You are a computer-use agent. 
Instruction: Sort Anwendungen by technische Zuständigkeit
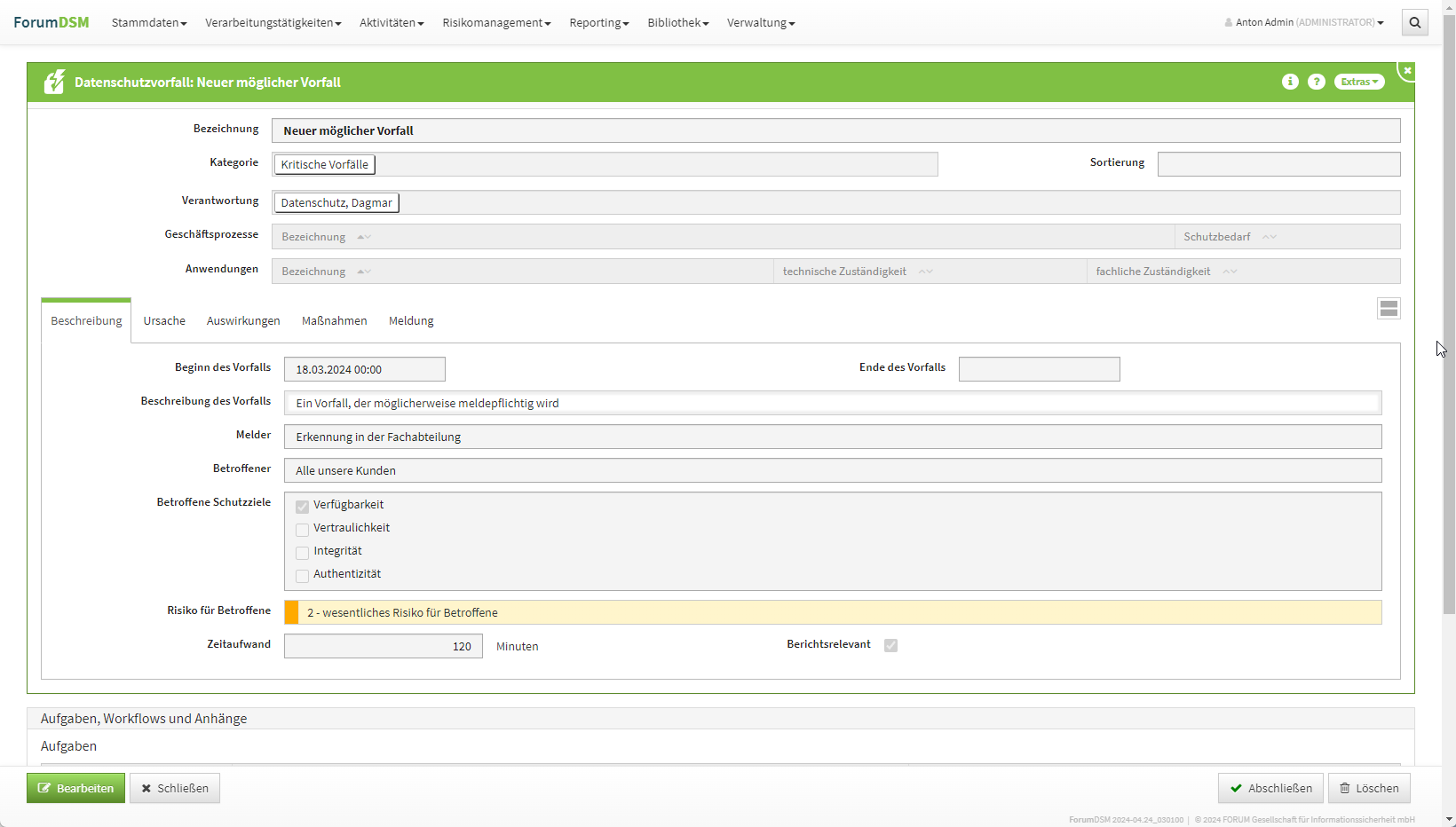(x=926, y=272)
